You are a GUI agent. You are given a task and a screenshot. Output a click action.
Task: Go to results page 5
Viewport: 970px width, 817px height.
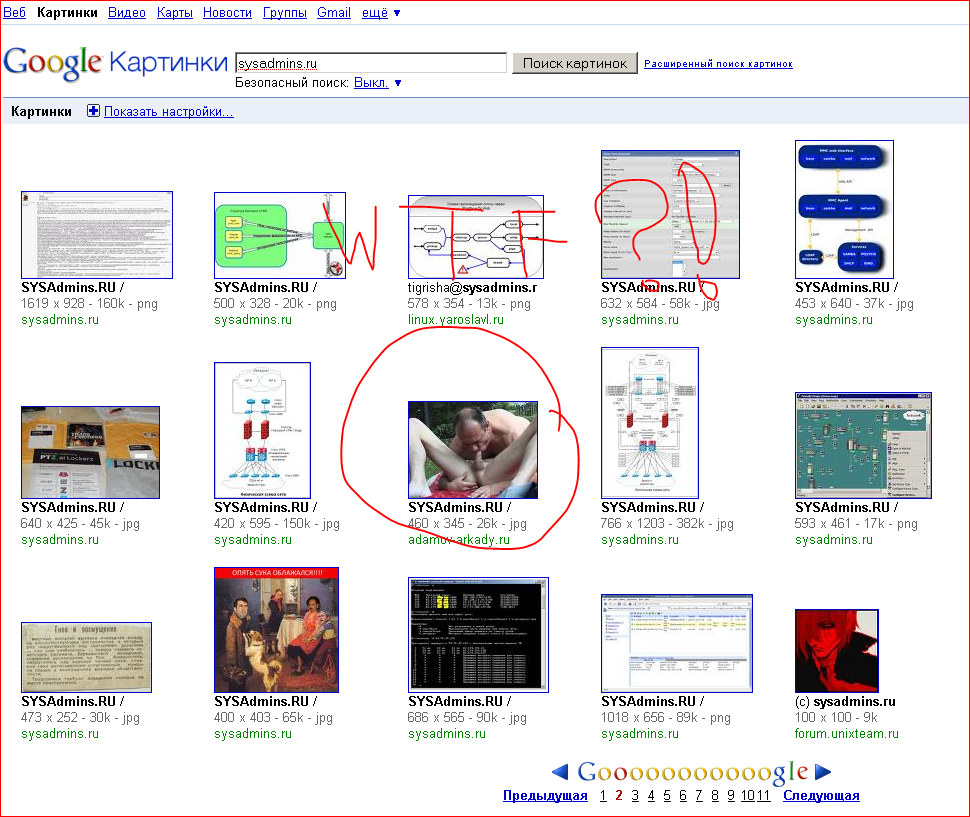(x=667, y=795)
